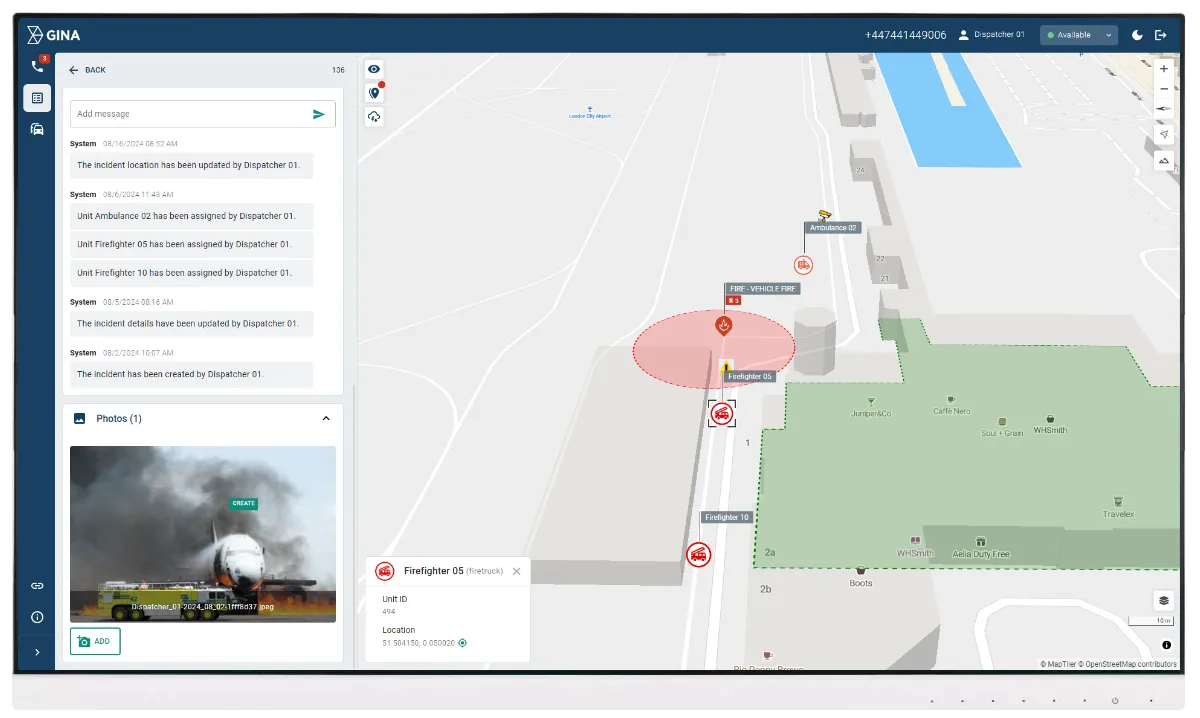1200x718 pixels.
Task: Expand the collapsed sidebar with the chevron
Action: point(37,652)
